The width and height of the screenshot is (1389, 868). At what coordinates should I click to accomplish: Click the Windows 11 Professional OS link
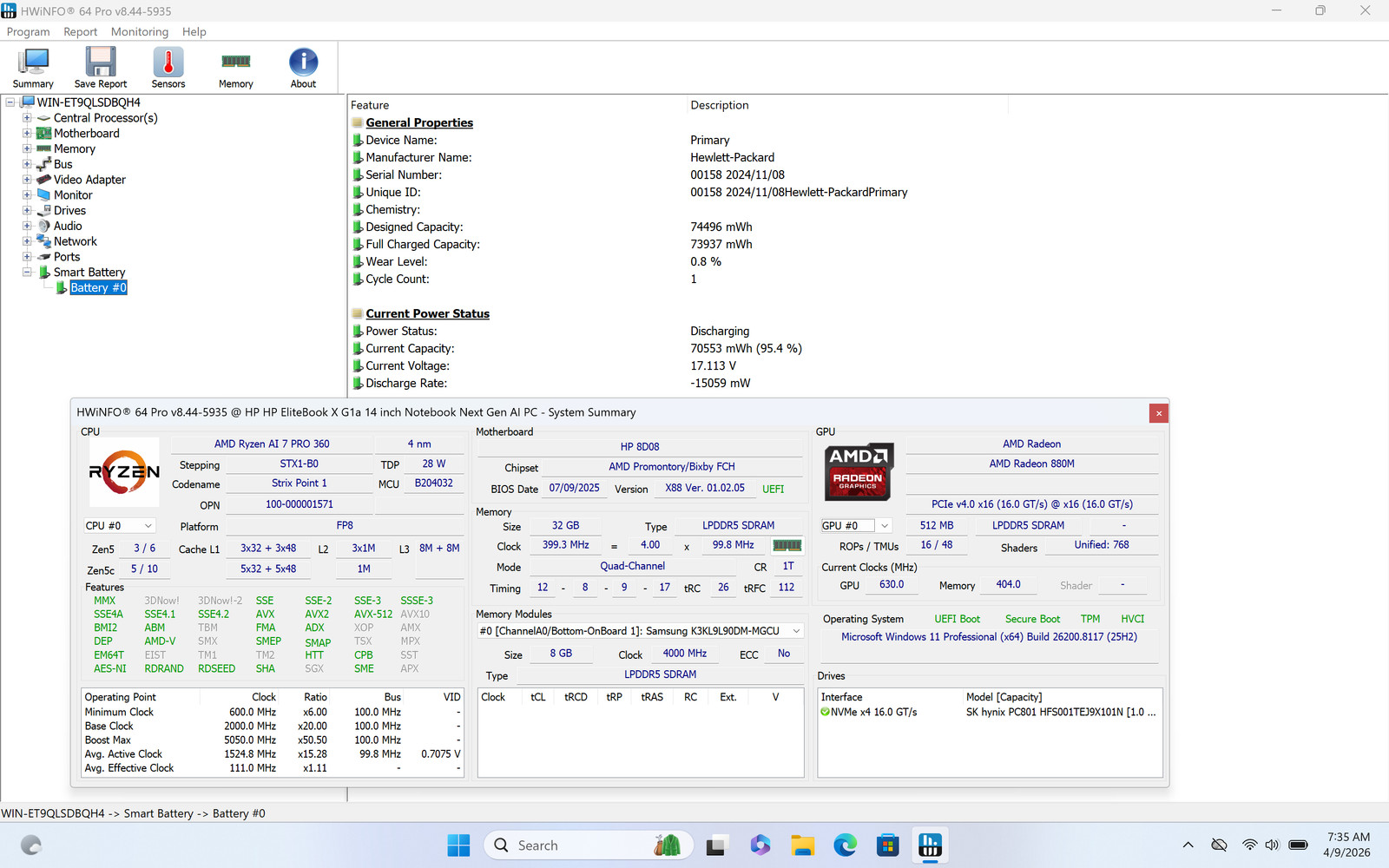click(x=989, y=637)
